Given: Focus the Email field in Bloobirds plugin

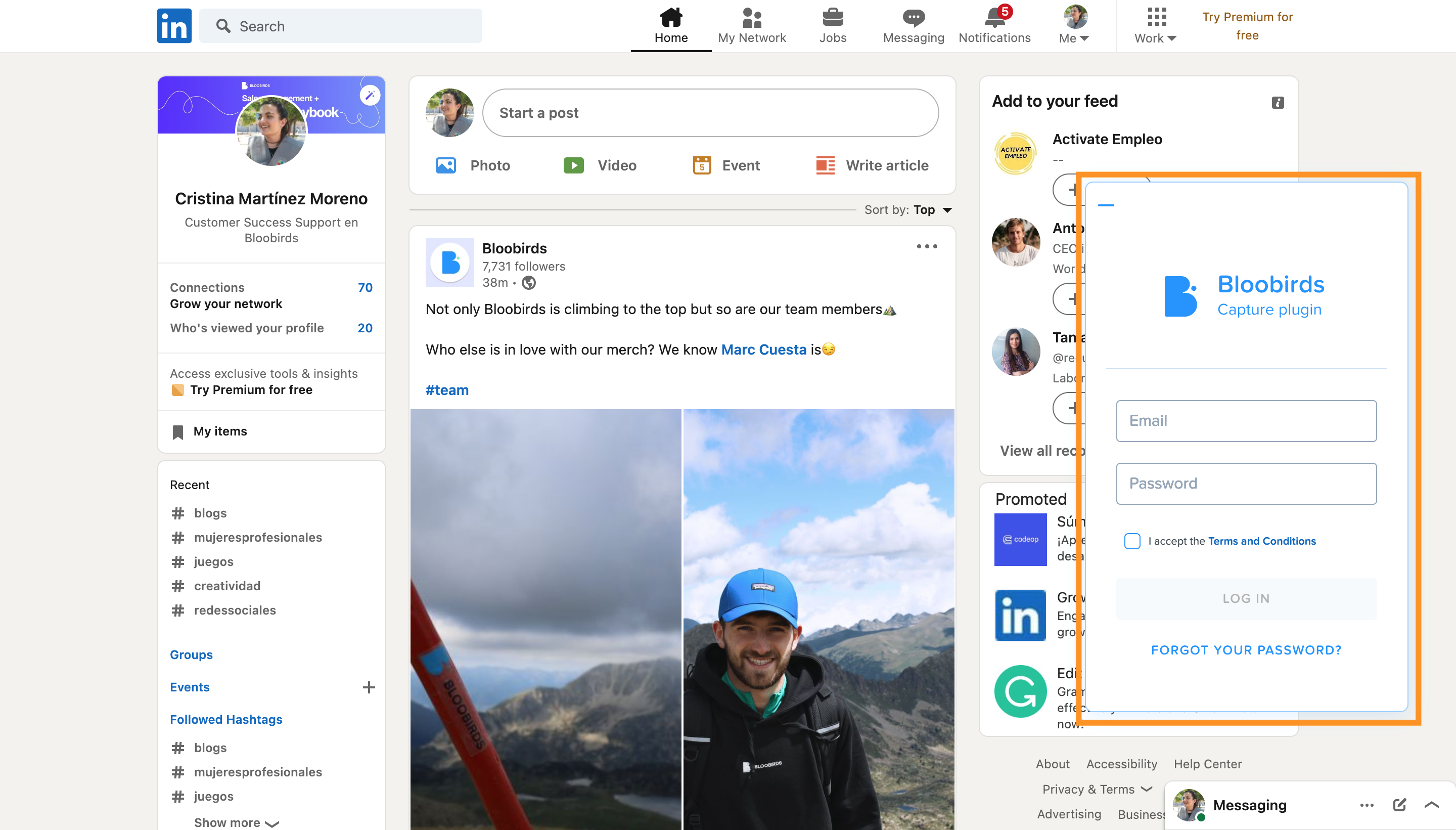Looking at the screenshot, I should pyautogui.click(x=1246, y=421).
